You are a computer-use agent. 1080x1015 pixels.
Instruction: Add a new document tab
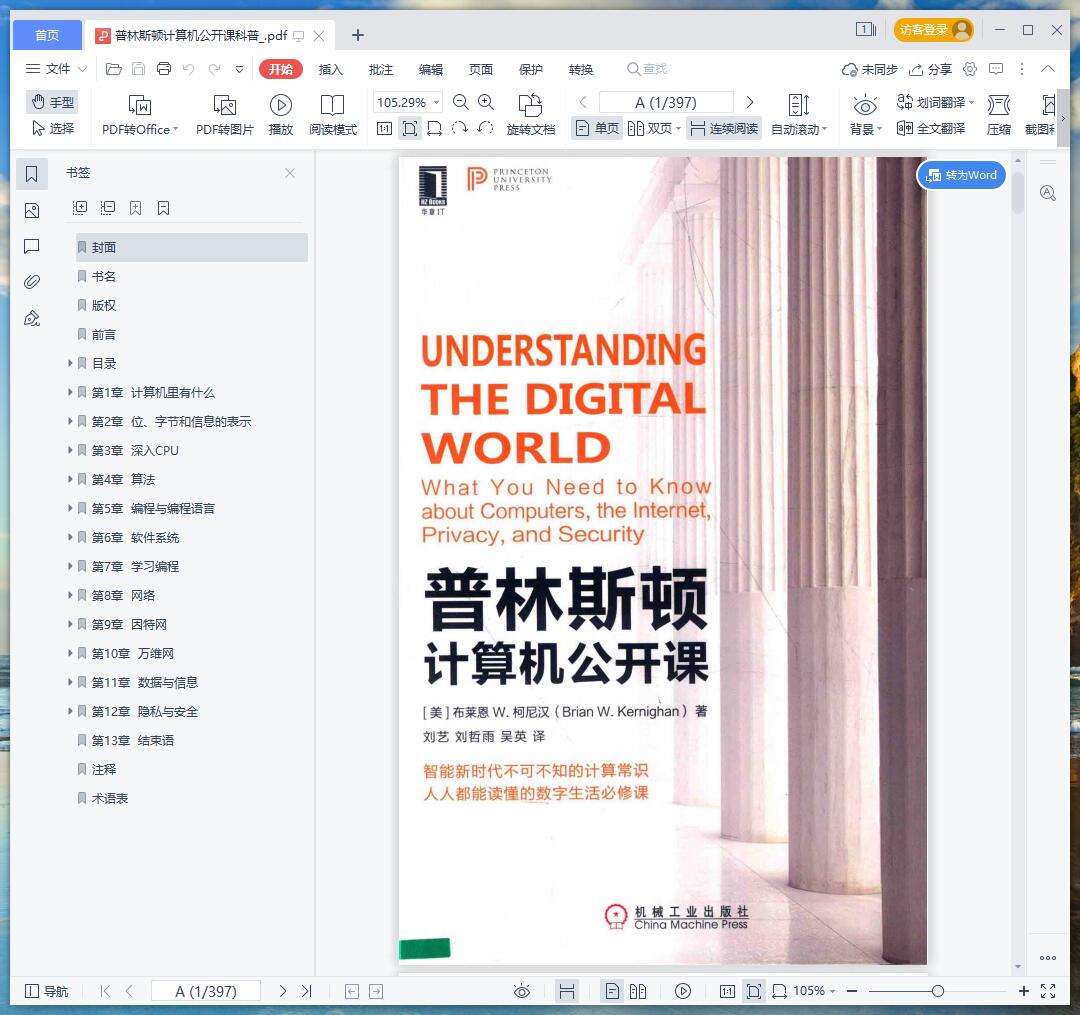click(x=357, y=35)
